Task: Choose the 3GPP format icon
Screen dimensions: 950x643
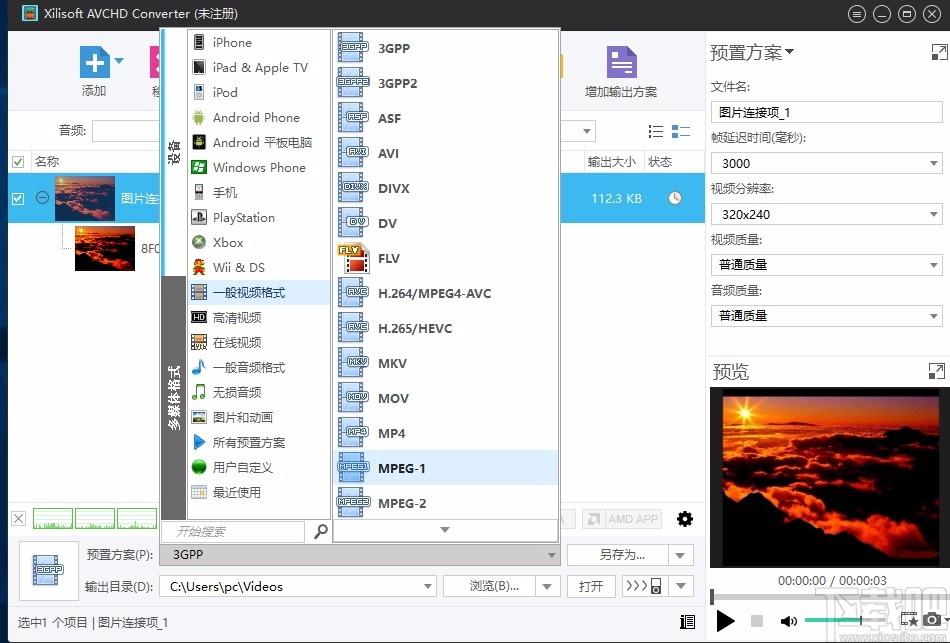Action: tap(353, 48)
